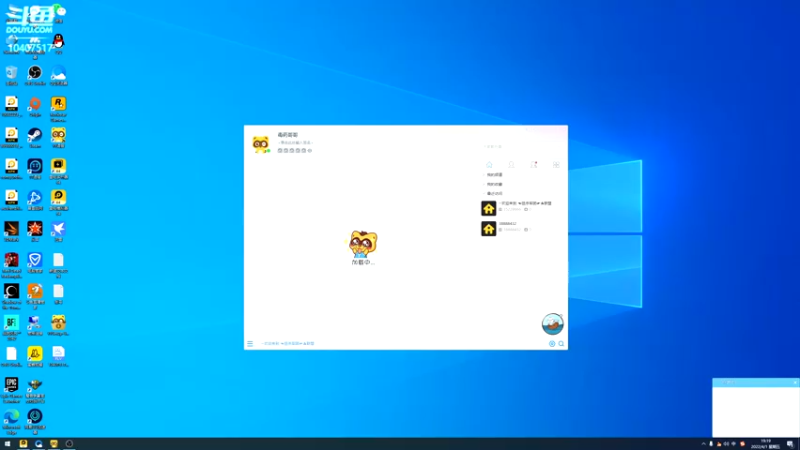Click the badge icons row under nickname

coord(295,151)
